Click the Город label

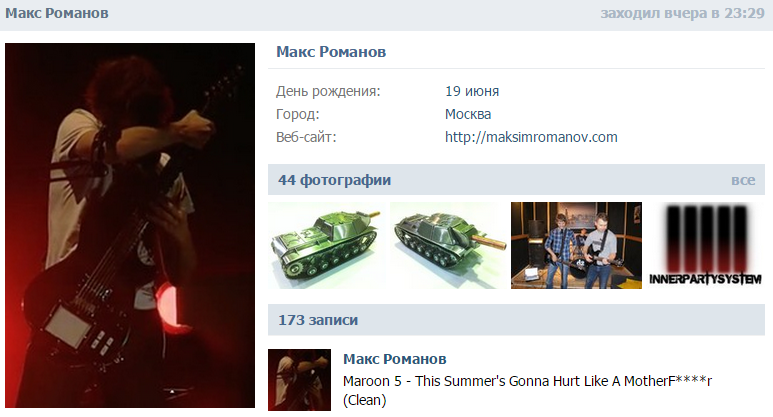tap(297, 114)
